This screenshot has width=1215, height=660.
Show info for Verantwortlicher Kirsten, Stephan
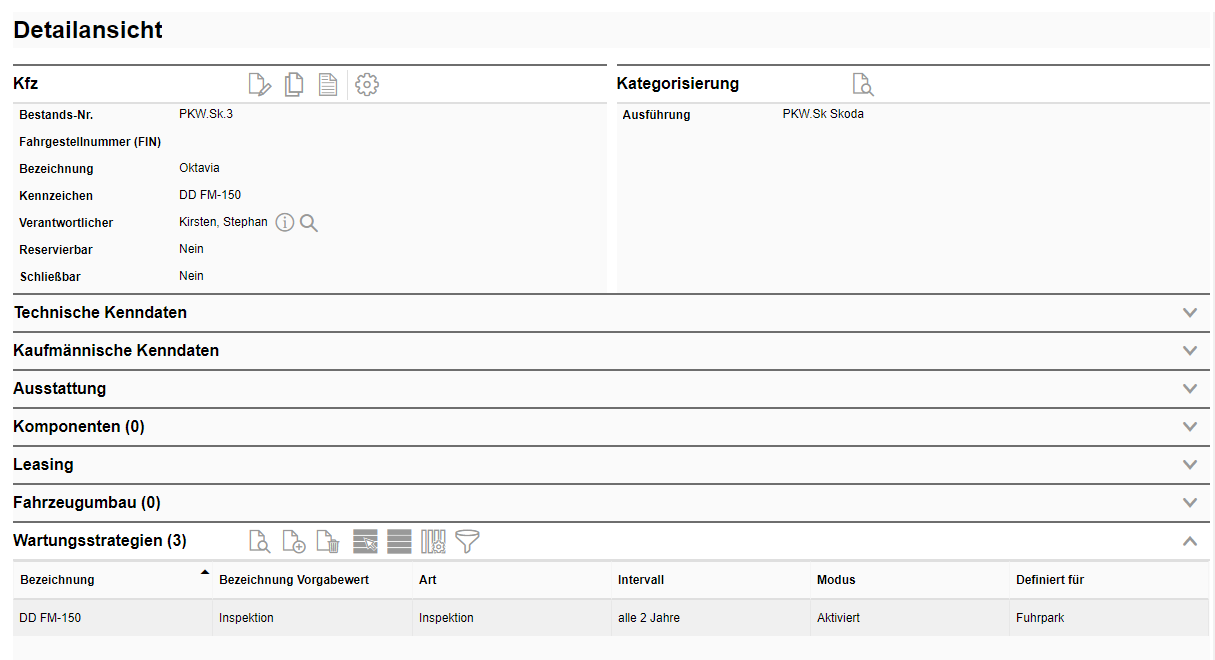[285, 223]
